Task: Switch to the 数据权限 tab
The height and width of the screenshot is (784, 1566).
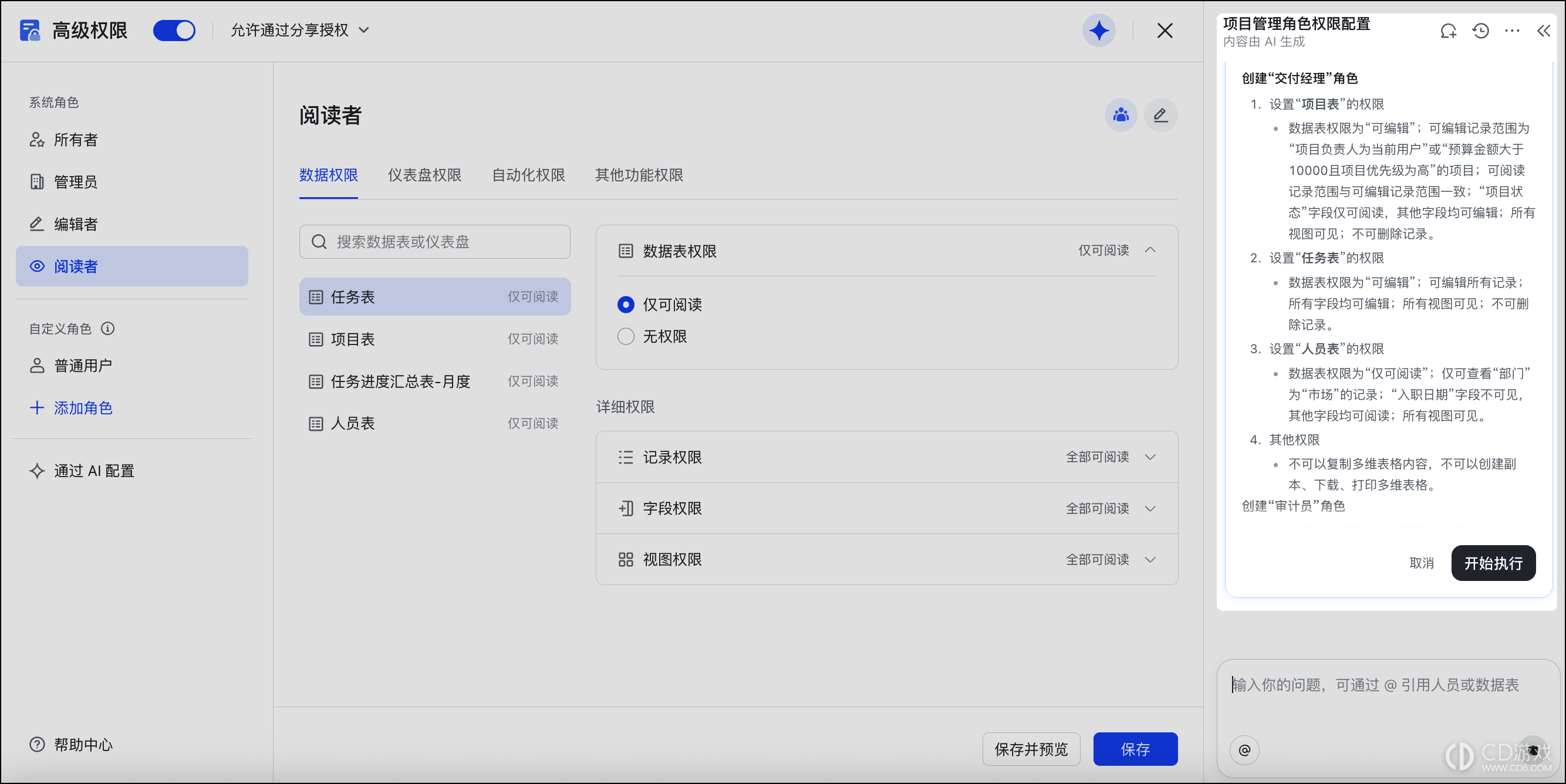Action: 328,175
